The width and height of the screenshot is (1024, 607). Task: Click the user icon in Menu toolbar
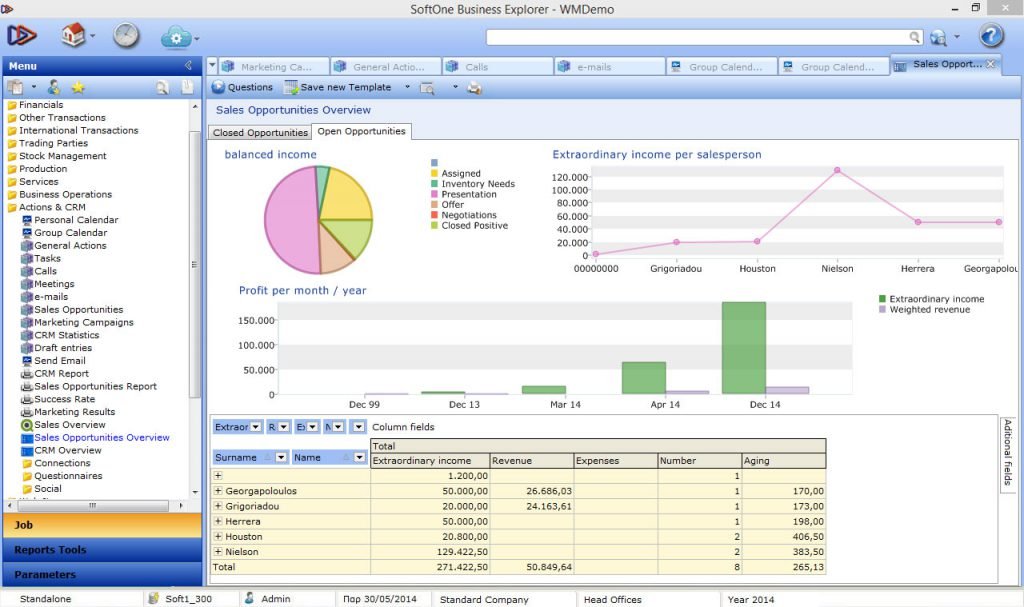pyautogui.click(x=54, y=87)
